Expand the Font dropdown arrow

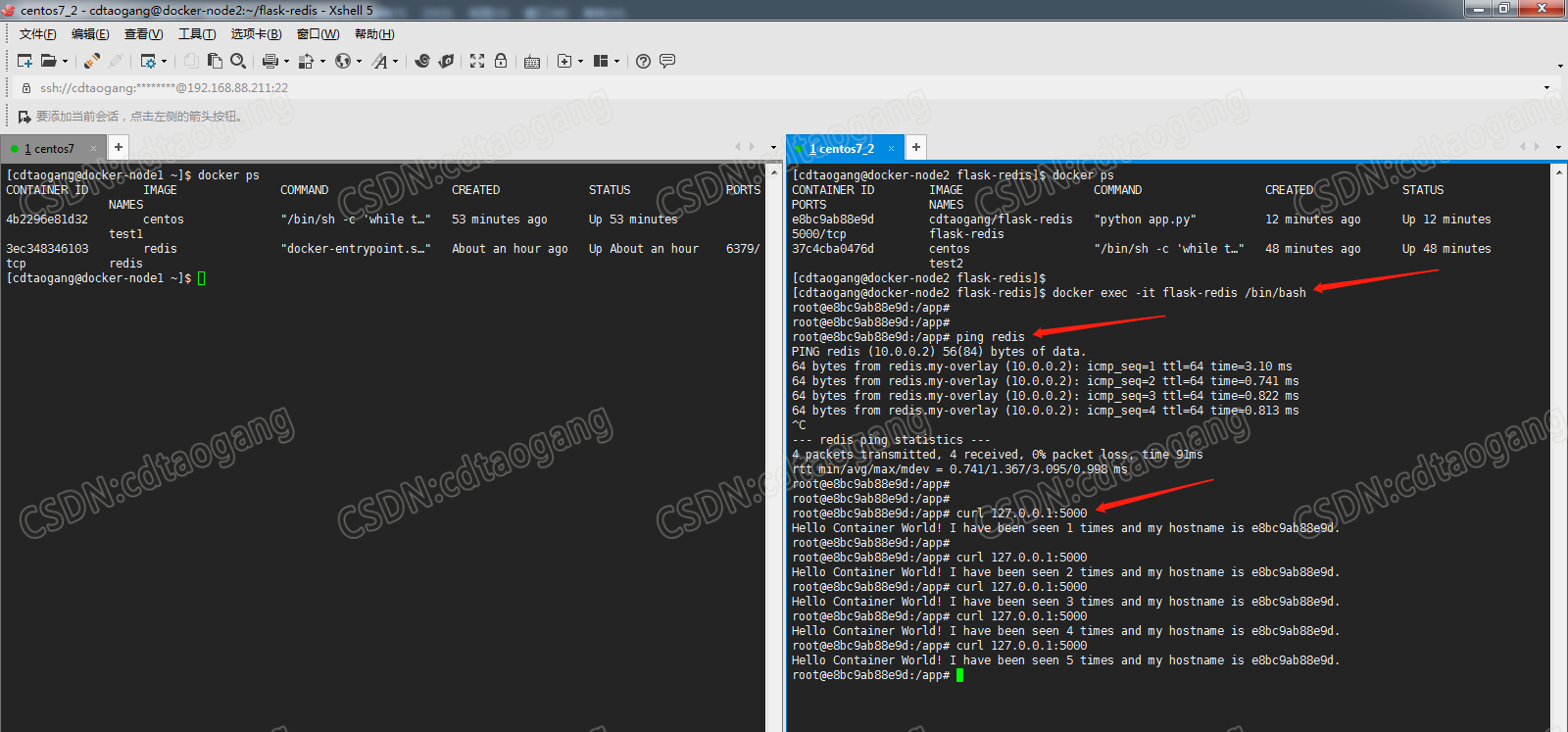[395, 61]
